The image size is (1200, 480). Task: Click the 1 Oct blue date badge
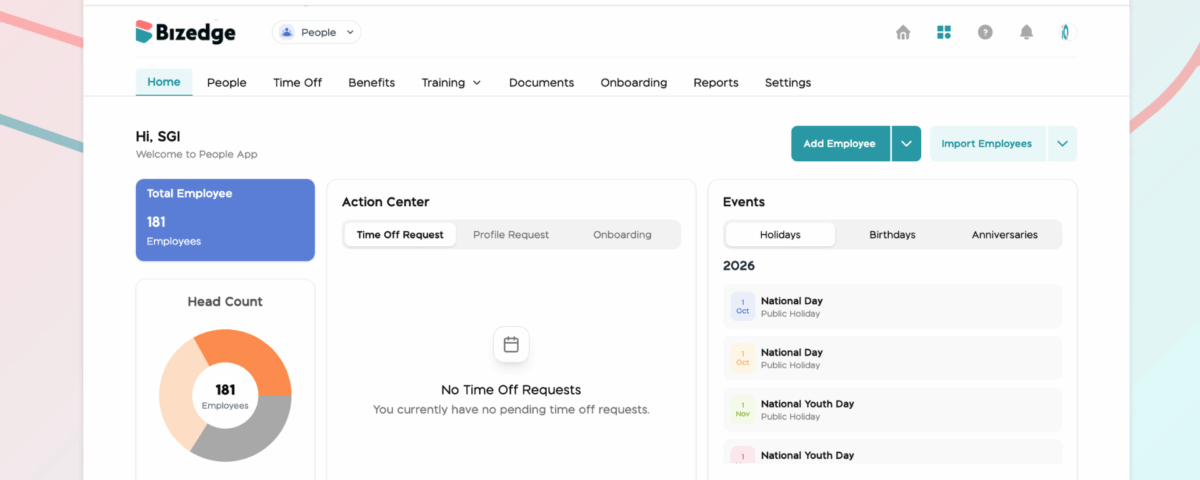[742, 306]
